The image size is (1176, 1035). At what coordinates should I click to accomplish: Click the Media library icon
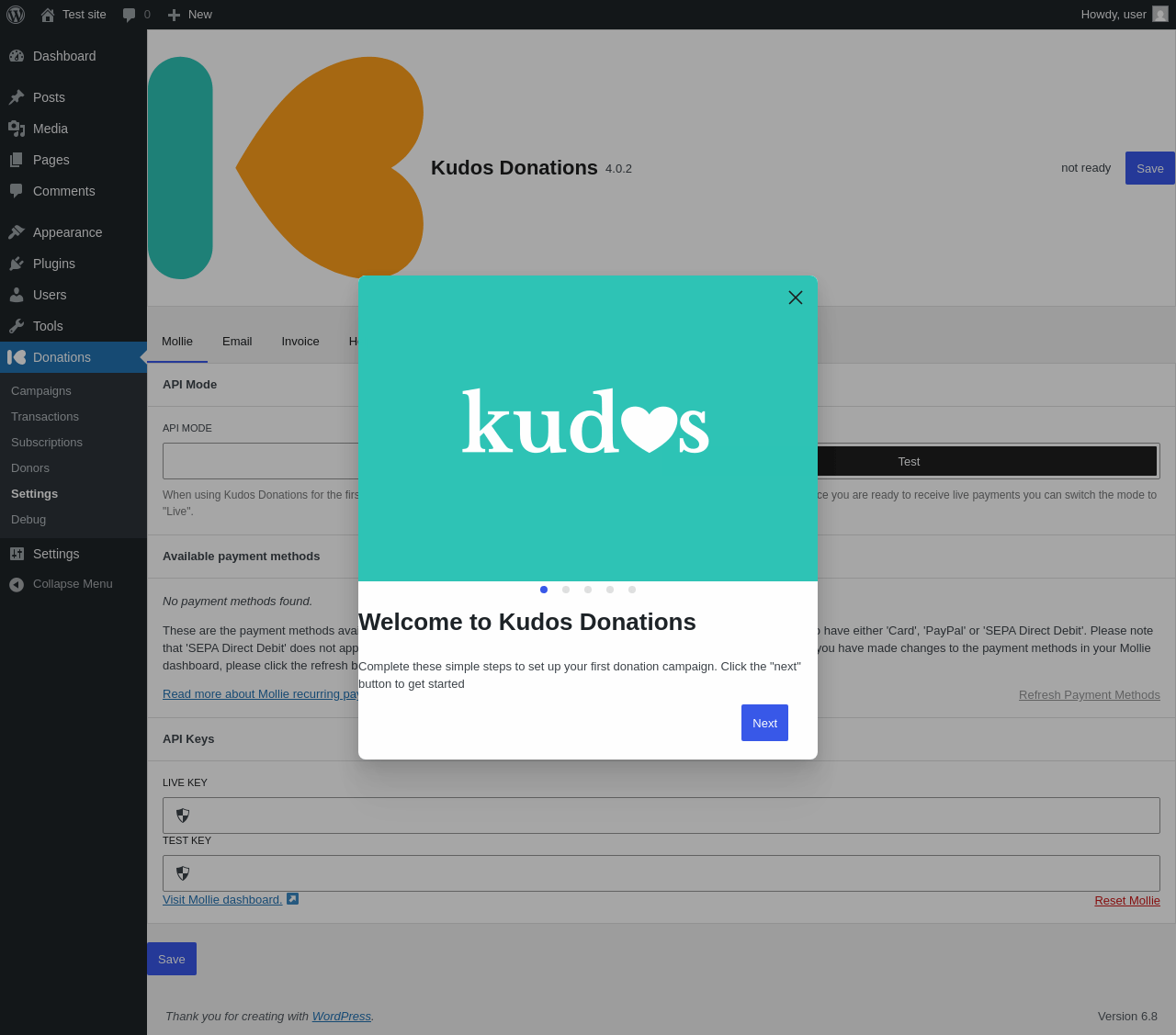17,129
